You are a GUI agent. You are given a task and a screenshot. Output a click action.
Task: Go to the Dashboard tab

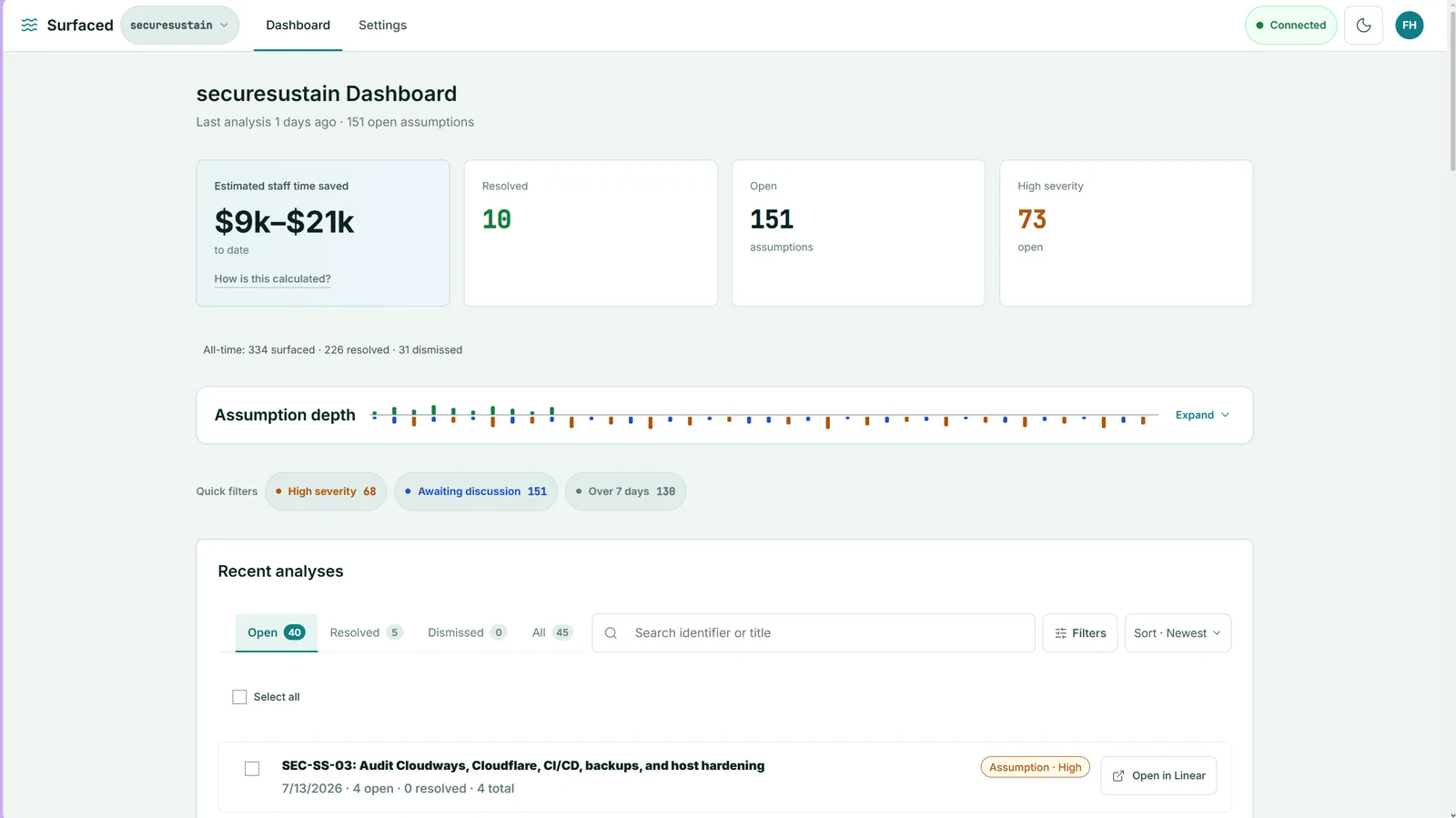(298, 25)
